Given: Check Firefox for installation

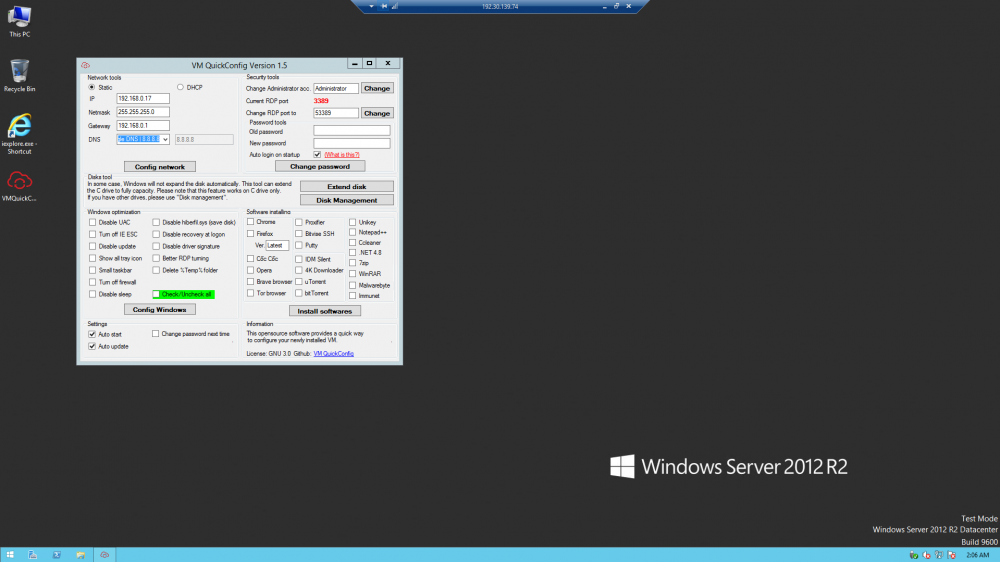Looking at the screenshot, I should coord(251,233).
